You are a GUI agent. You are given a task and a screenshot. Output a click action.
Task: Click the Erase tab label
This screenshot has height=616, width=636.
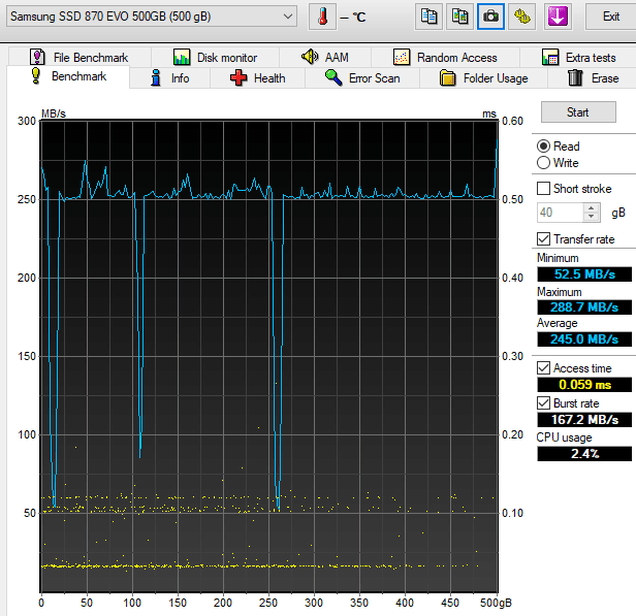point(605,78)
